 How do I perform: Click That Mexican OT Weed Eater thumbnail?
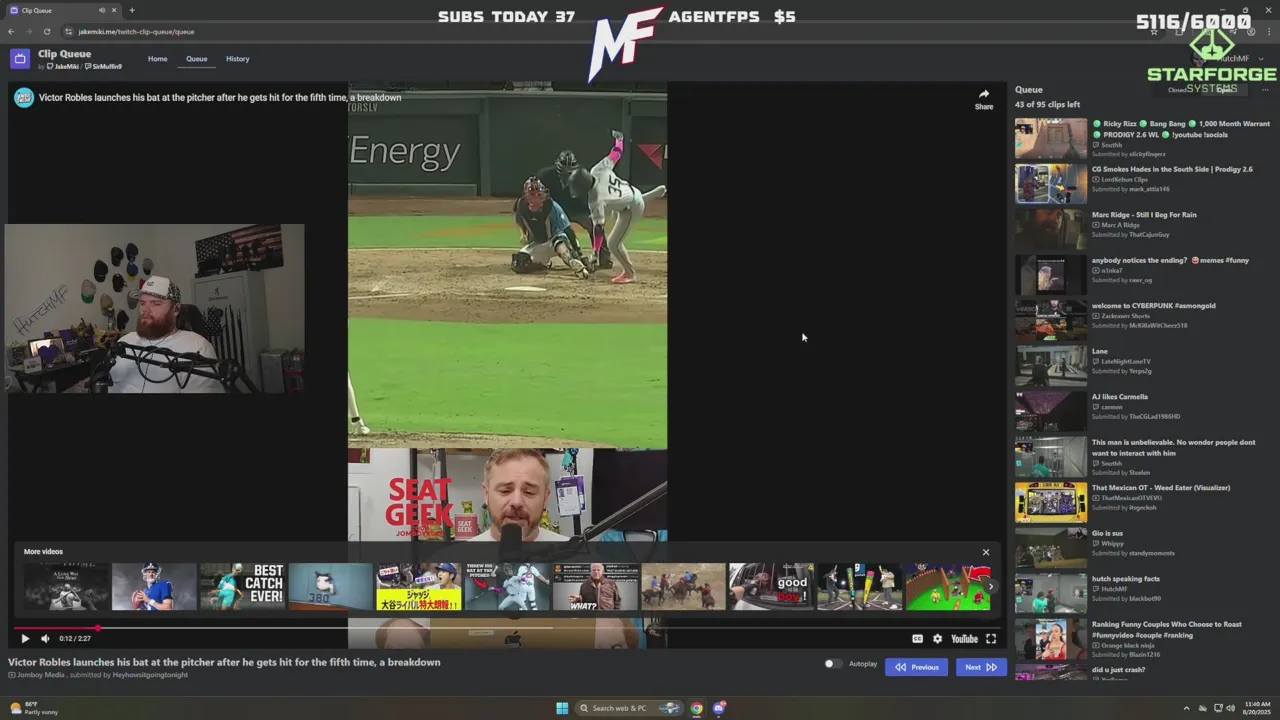pyautogui.click(x=1051, y=503)
